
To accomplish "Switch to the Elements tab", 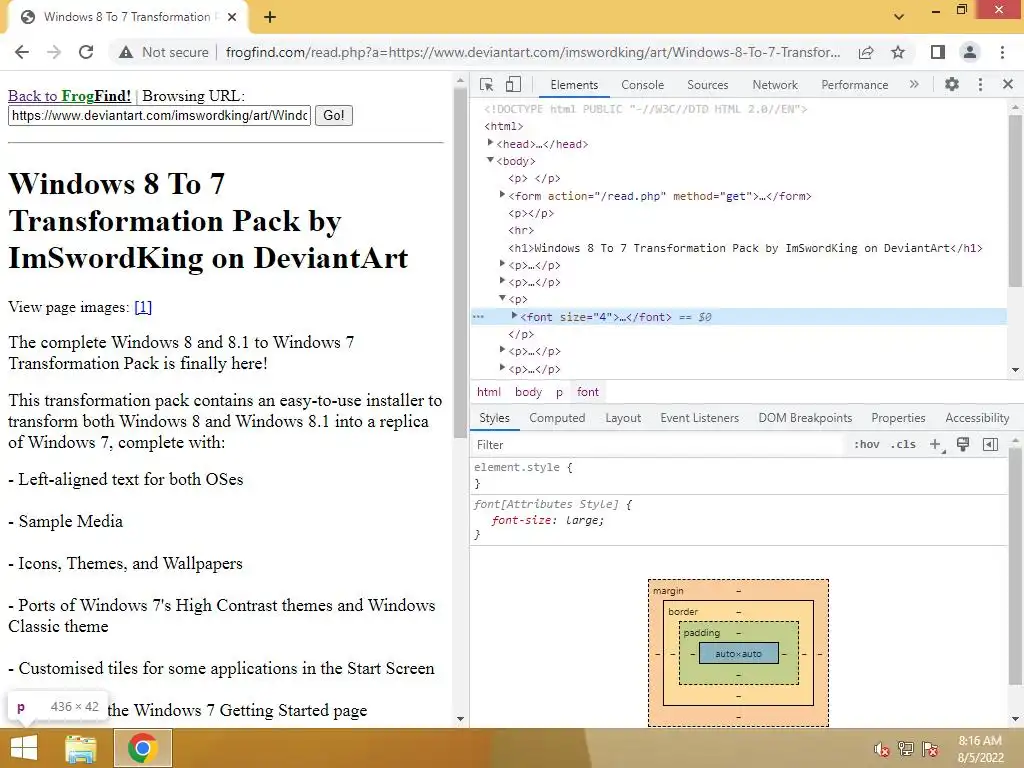I will pyautogui.click(x=574, y=85).
